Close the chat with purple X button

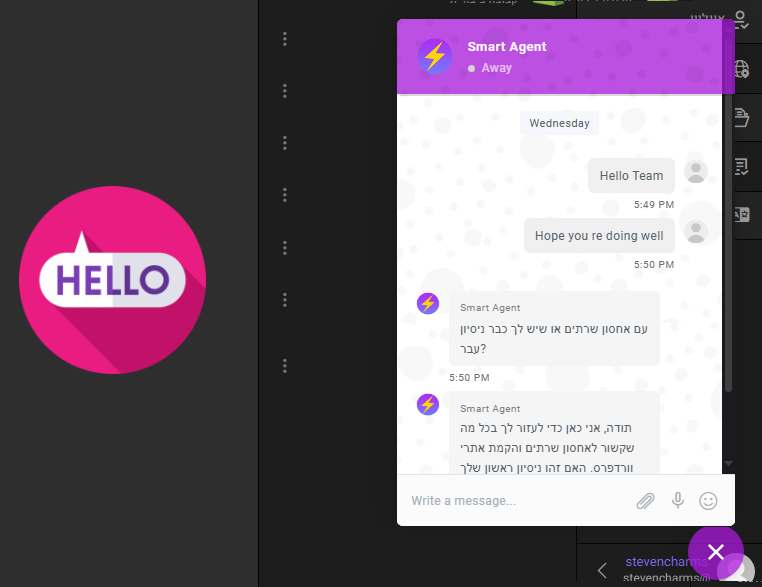(716, 552)
